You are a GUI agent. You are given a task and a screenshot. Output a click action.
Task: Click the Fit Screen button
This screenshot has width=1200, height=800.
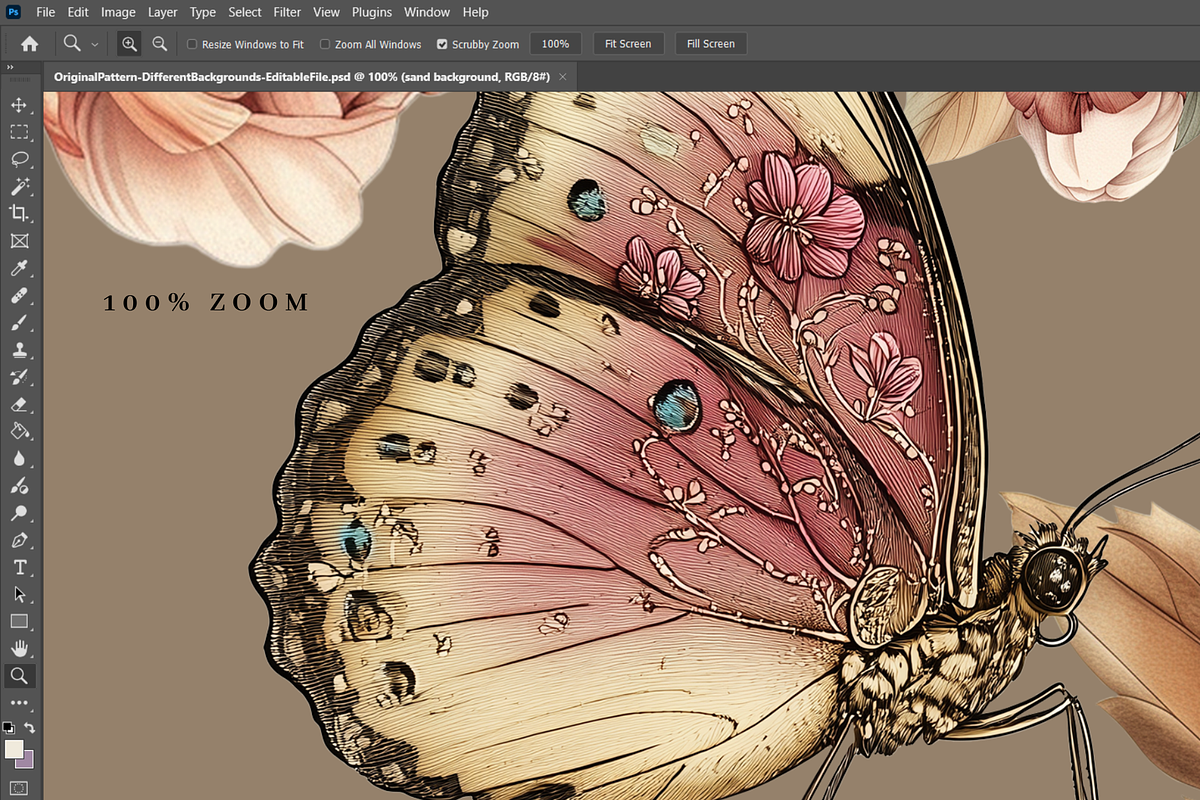pos(628,44)
